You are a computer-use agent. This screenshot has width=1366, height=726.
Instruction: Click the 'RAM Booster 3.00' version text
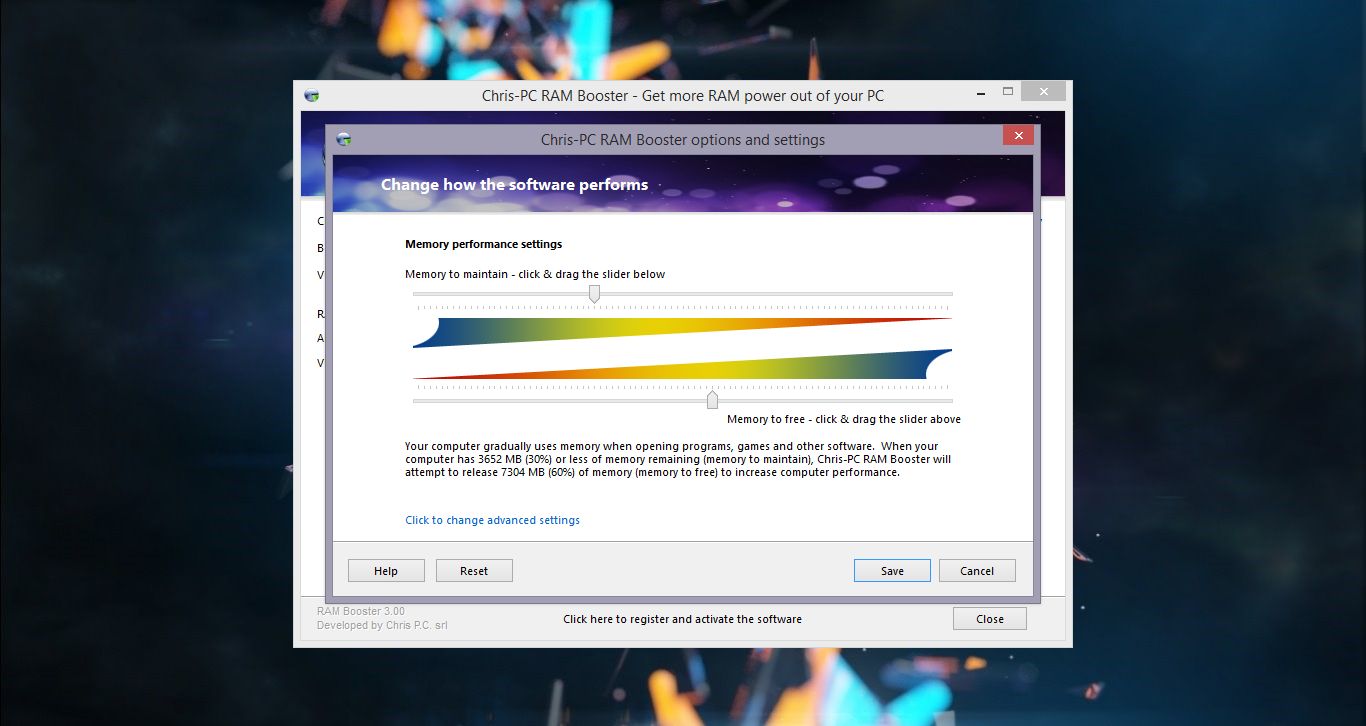(x=361, y=611)
